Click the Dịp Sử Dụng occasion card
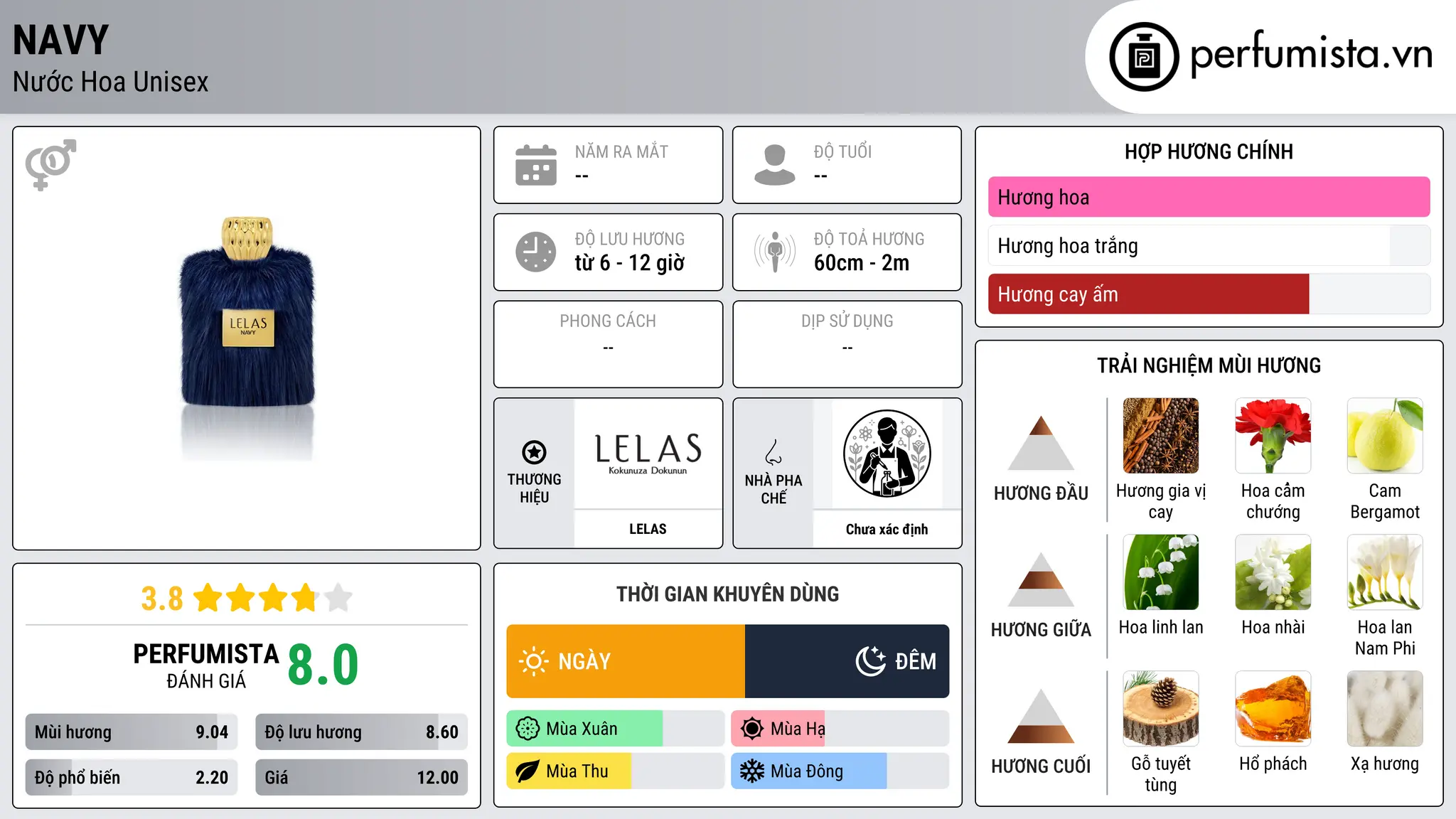Viewport: 1456px width, 819px height. point(847,344)
